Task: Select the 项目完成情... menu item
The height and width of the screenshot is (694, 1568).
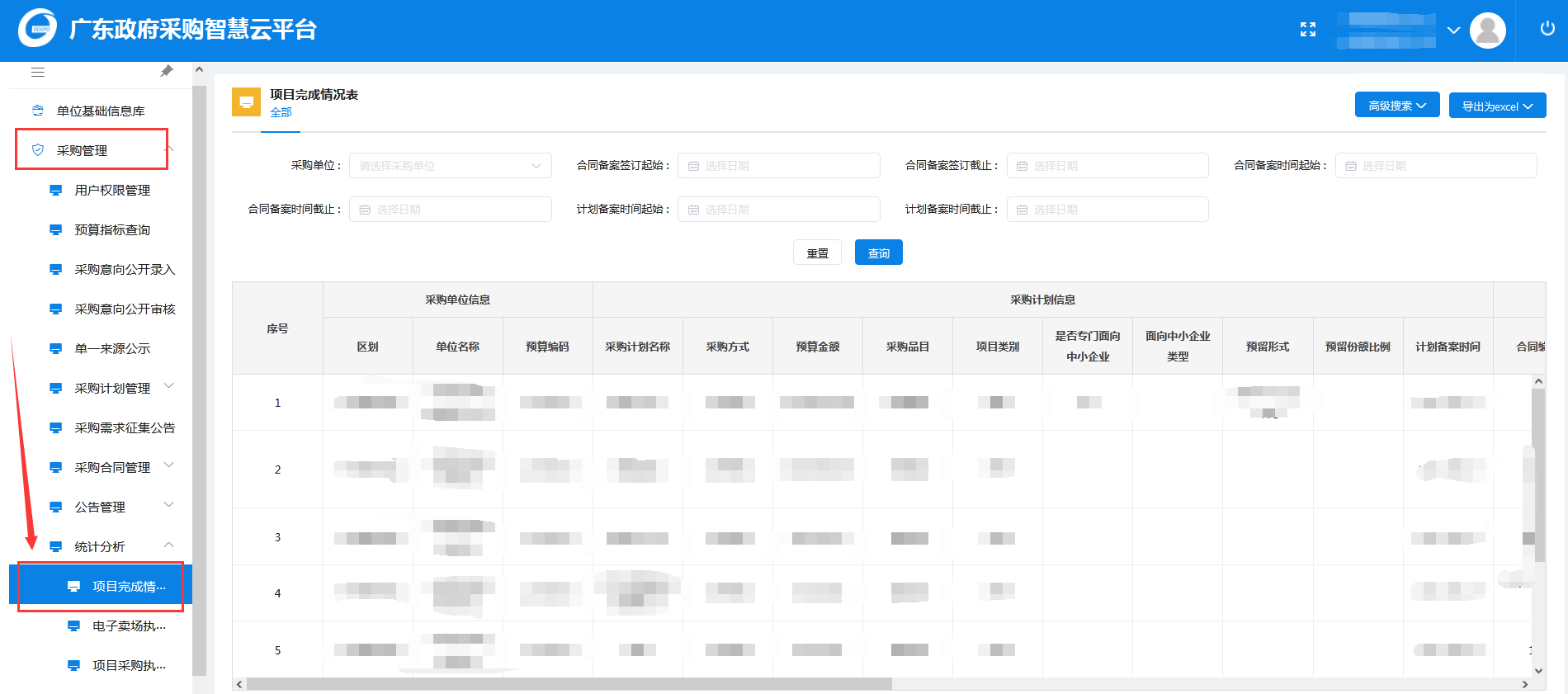Action: 101,586
